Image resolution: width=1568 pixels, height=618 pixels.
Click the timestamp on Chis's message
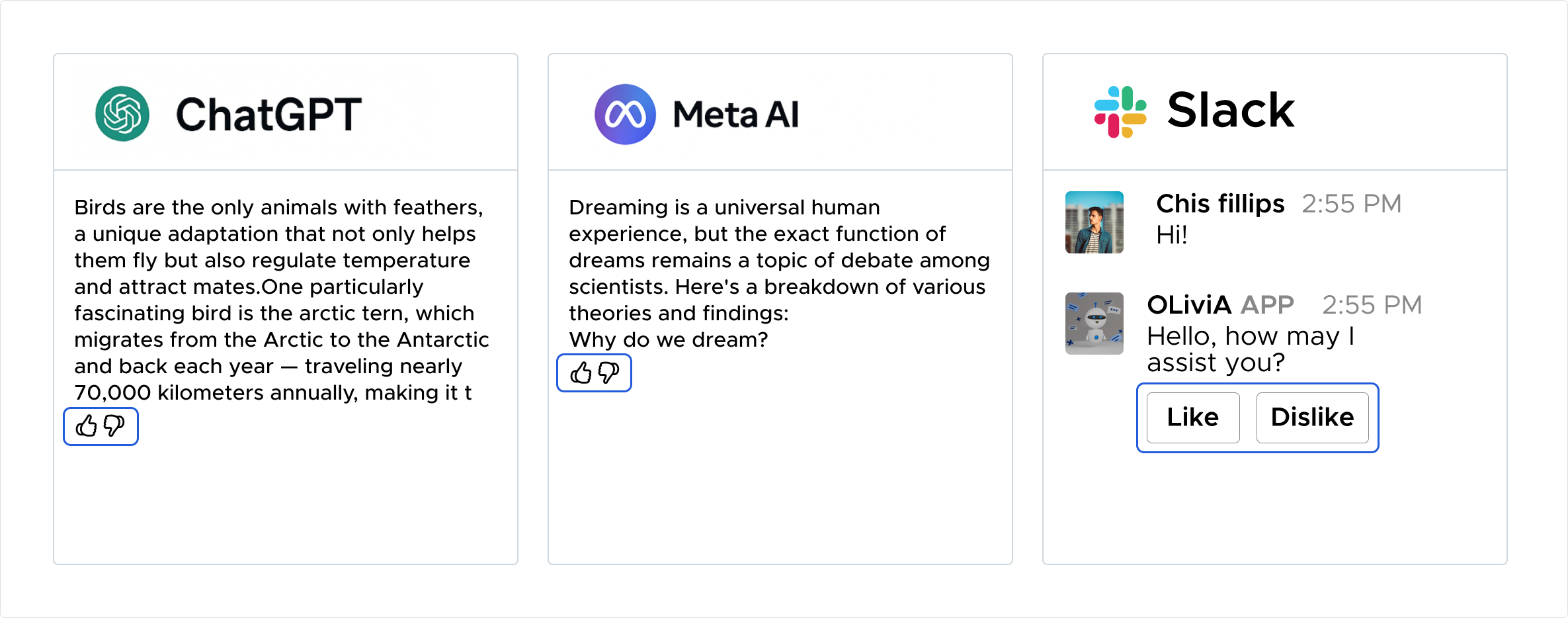coord(1352,204)
